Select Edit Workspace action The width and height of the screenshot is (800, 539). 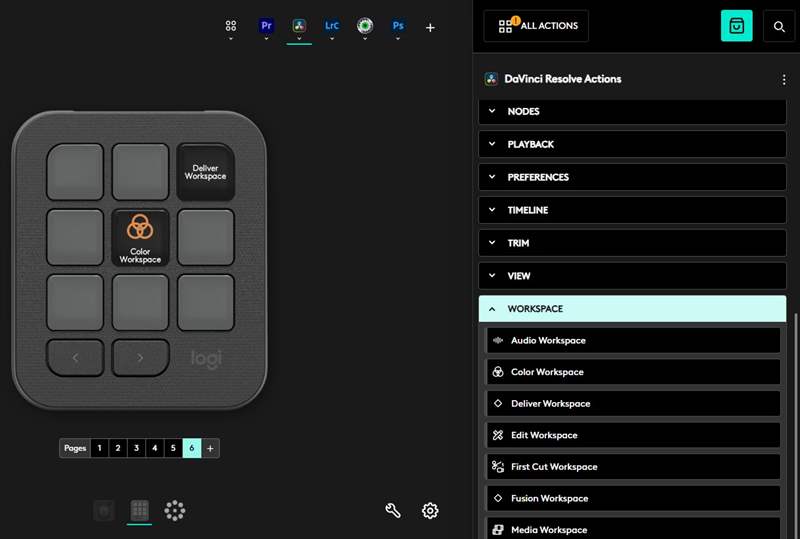click(633, 435)
